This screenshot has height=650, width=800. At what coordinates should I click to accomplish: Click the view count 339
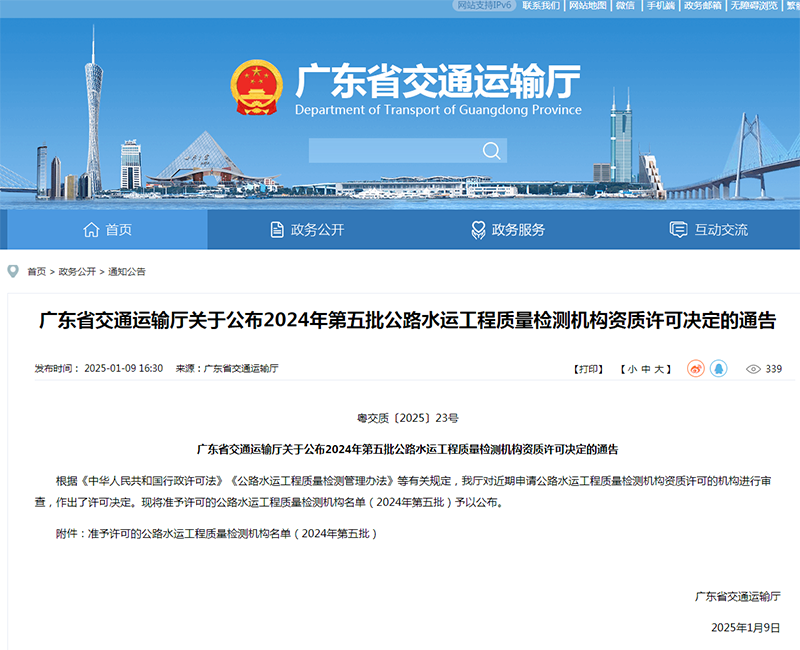click(x=773, y=369)
